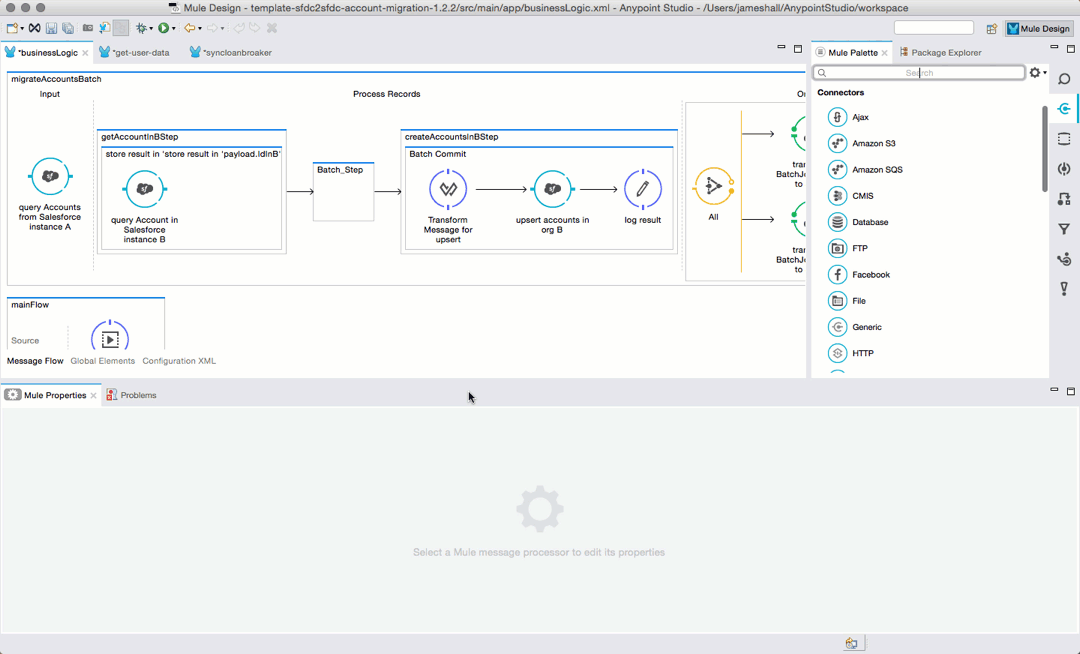Click the mainFlow title
1080x654 pixels.
click(x=30, y=305)
